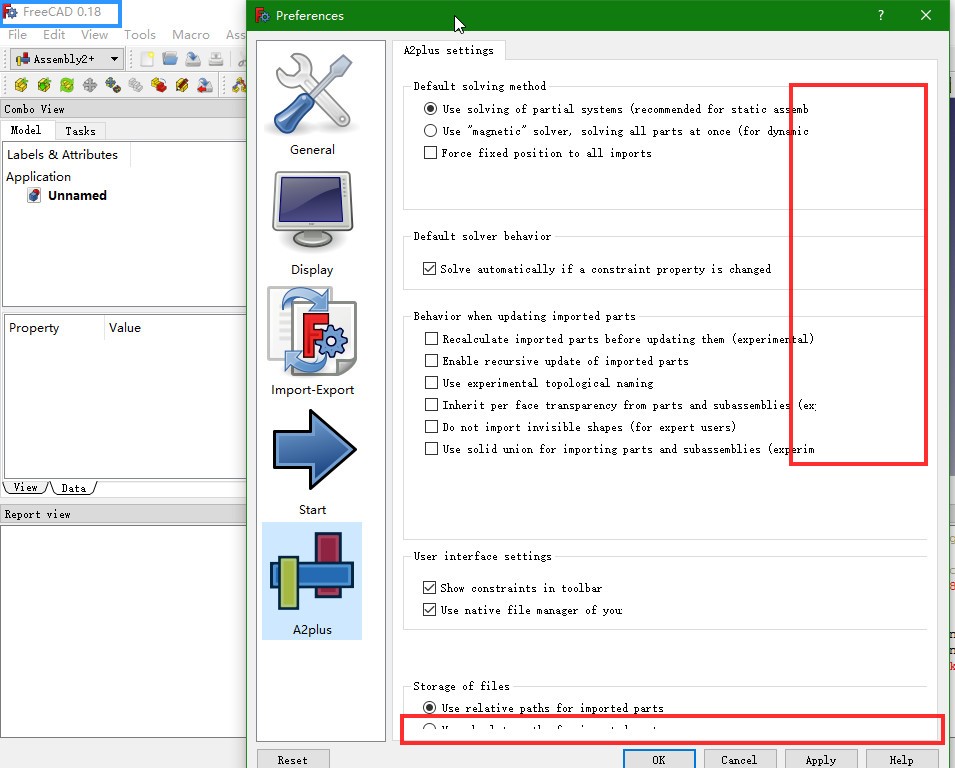Enable Force fixed position to all imports
The height and width of the screenshot is (768, 955).
click(431, 153)
